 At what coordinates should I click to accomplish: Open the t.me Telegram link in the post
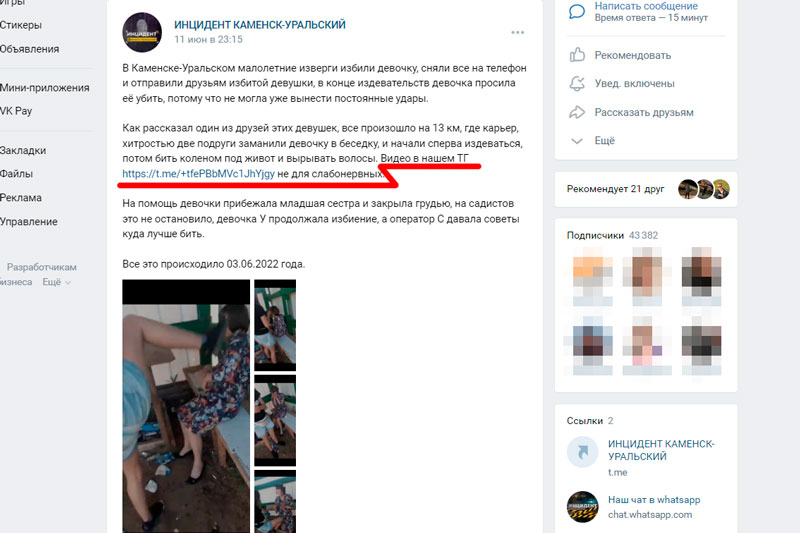(198, 173)
